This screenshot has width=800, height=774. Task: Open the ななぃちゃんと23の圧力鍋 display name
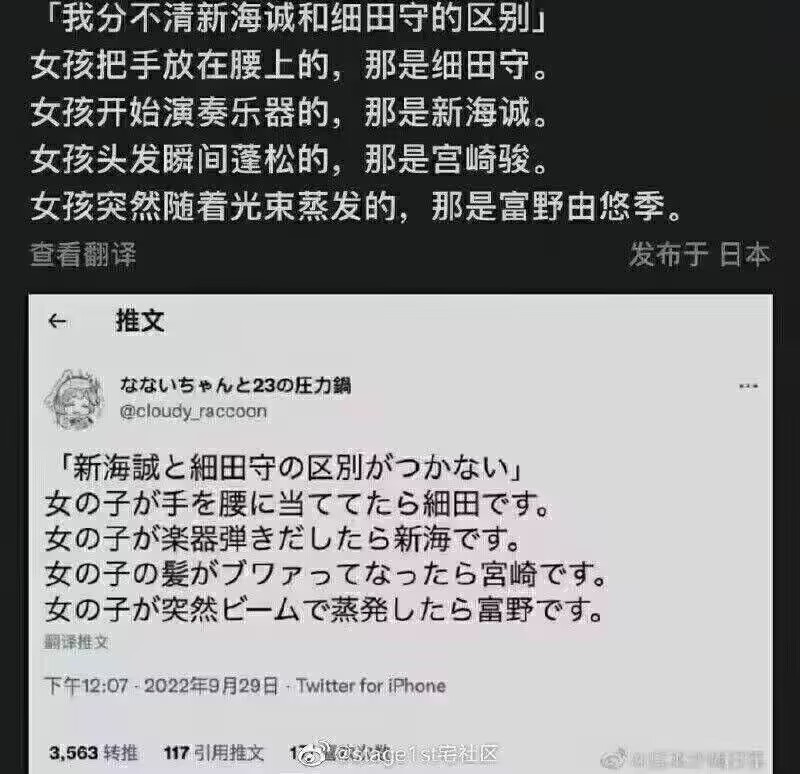(x=235, y=385)
